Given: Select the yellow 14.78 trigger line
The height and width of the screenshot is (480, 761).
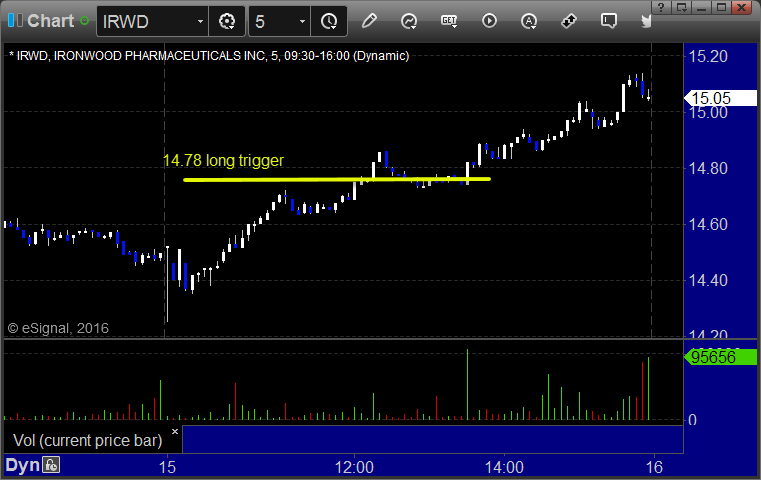Looking at the screenshot, I should tap(337, 180).
